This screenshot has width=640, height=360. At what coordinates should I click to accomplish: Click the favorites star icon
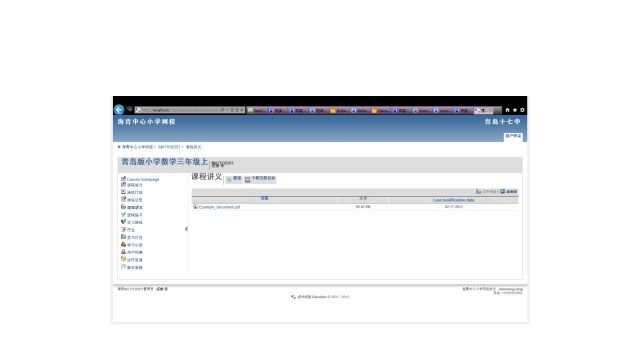515,110
